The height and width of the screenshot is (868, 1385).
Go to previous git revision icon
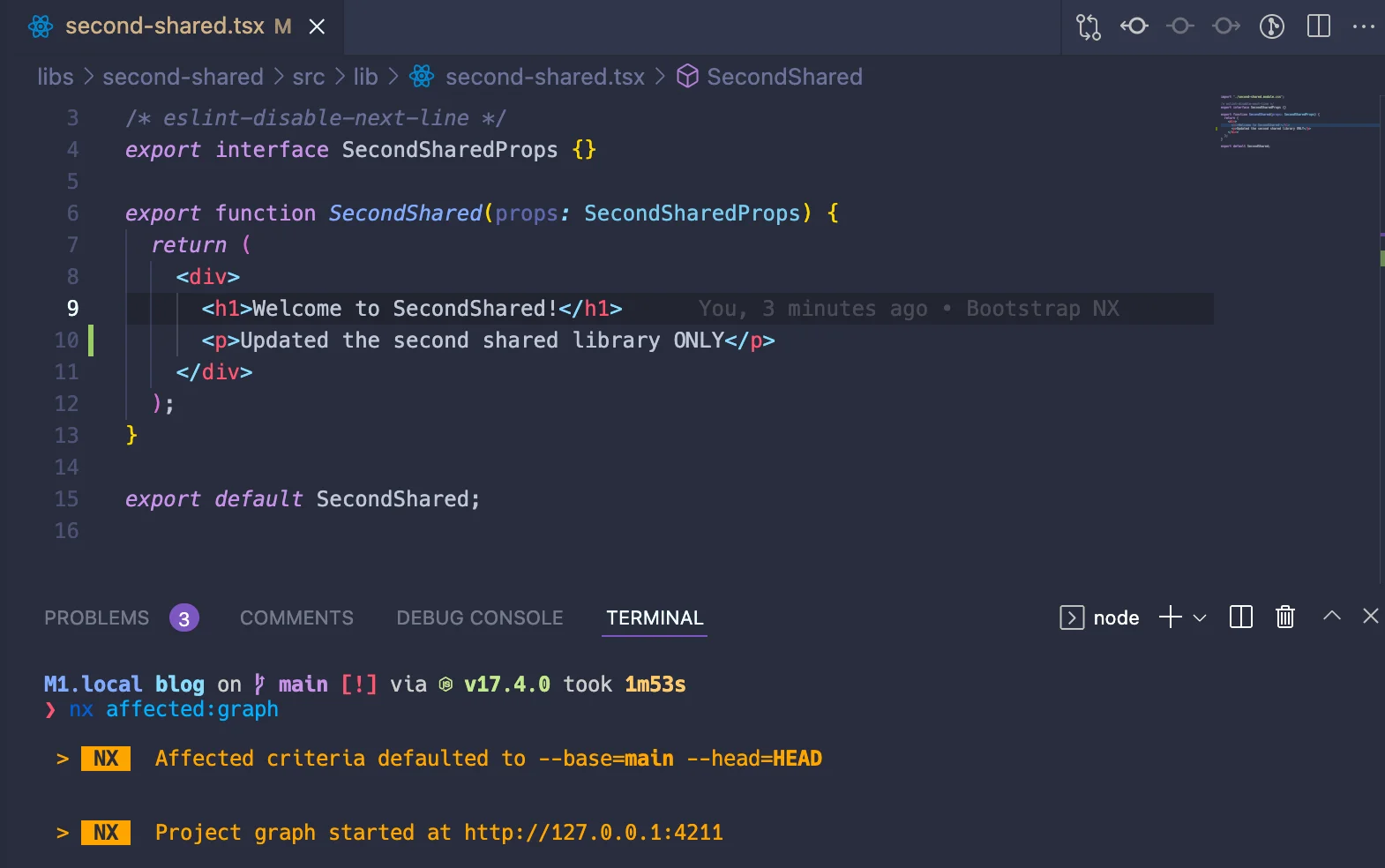pos(1134,26)
